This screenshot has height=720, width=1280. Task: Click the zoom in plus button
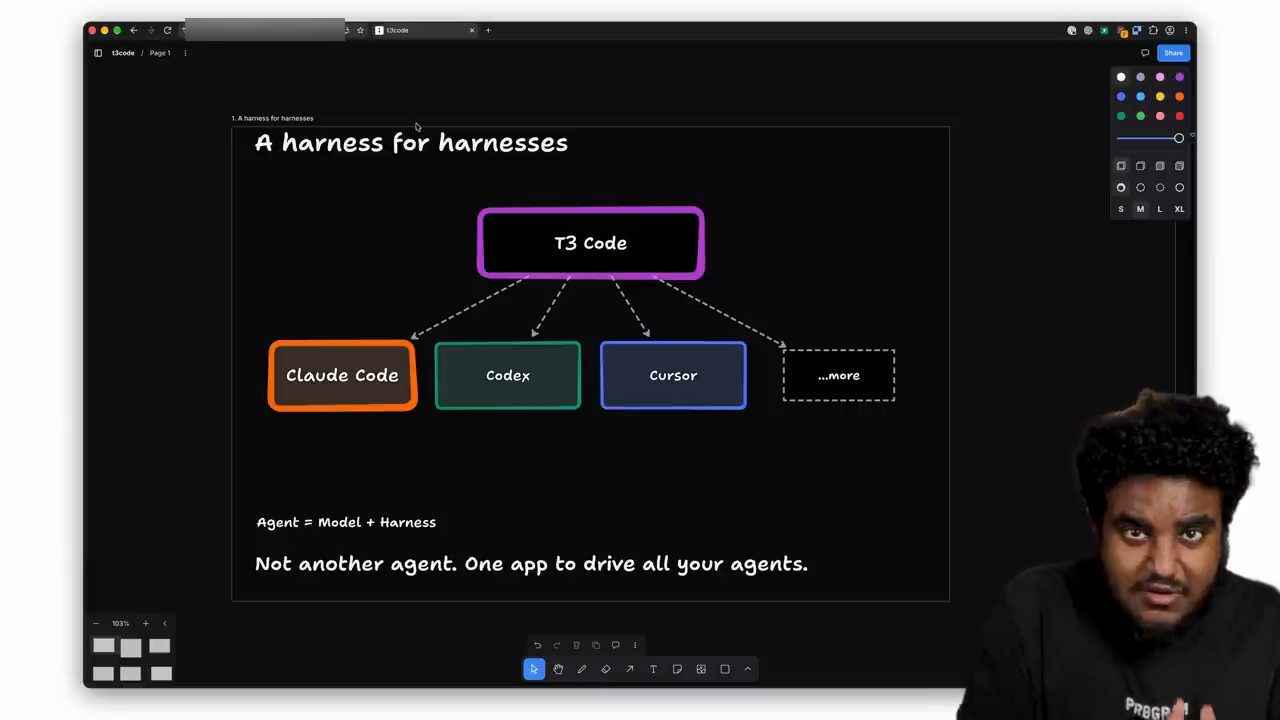(x=145, y=623)
